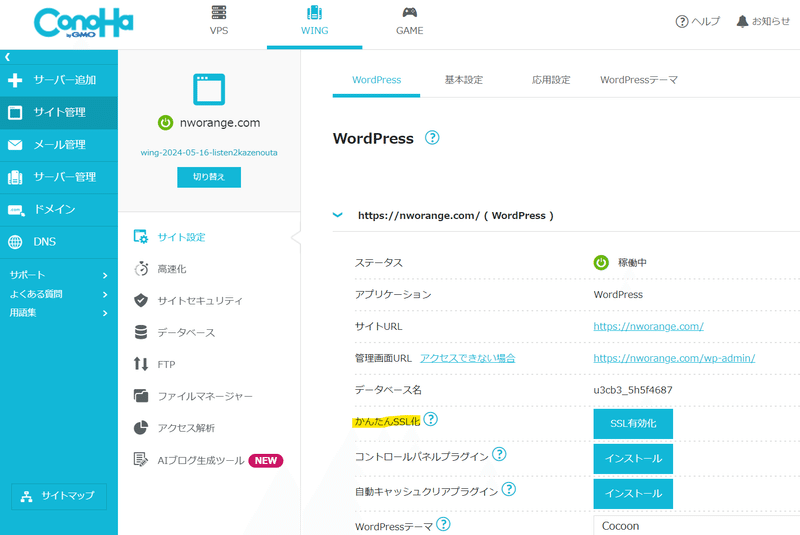Click the green power icon beside nworange.com
Screen dimensions: 800x535
pos(165,123)
